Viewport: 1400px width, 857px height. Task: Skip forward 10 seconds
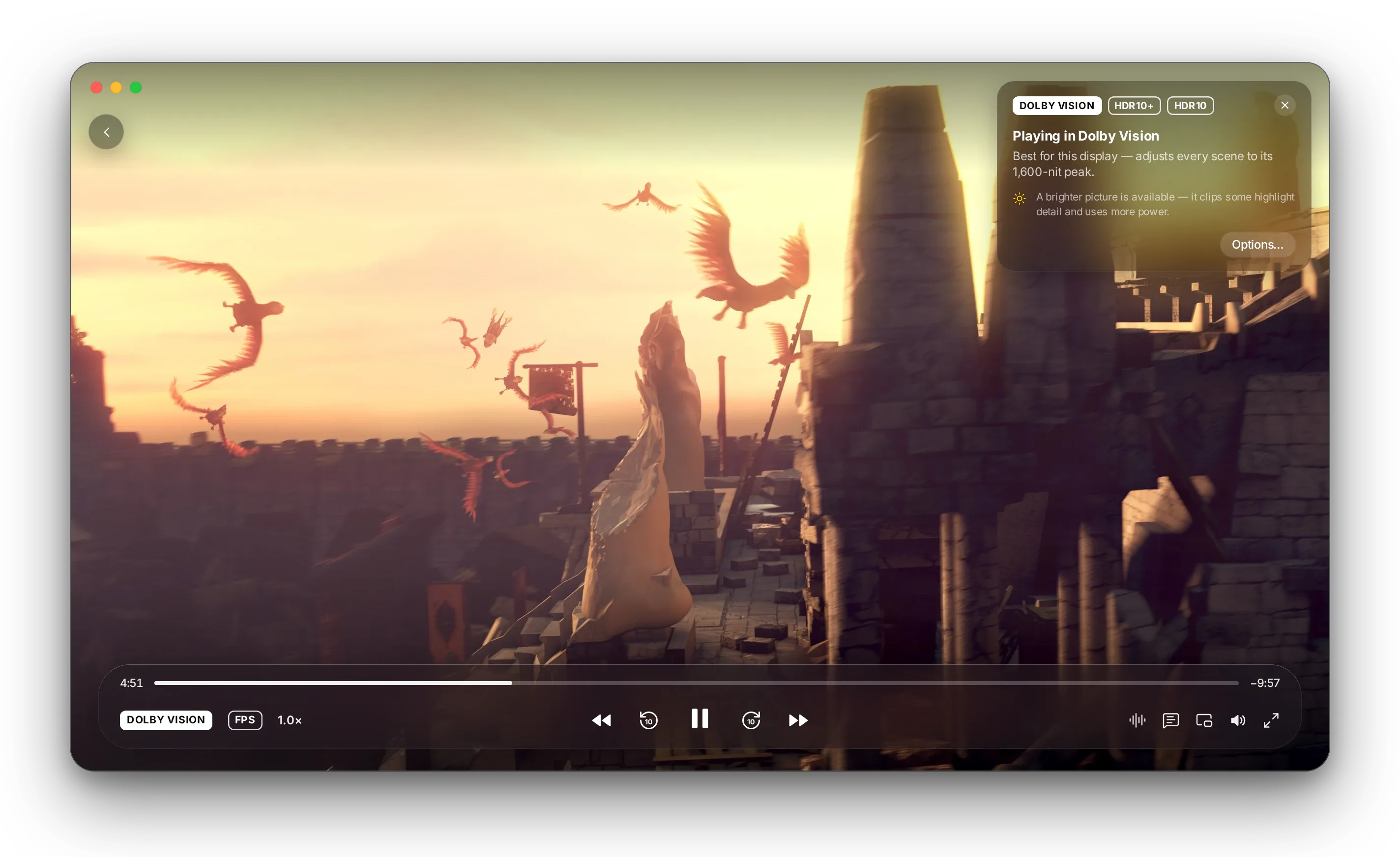(751, 720)
